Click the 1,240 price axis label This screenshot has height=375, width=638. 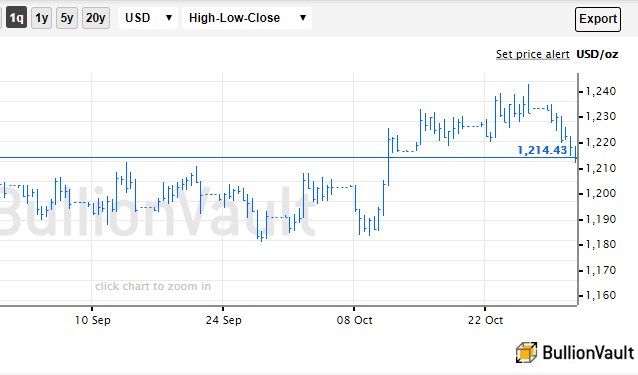pyautogui.click(x=601, y=91)
